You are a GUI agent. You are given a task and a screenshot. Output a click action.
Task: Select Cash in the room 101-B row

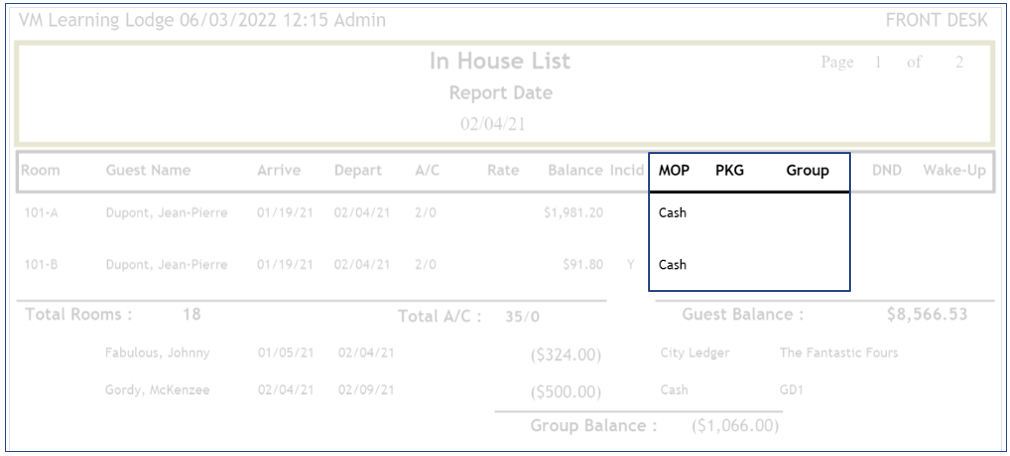673,265
